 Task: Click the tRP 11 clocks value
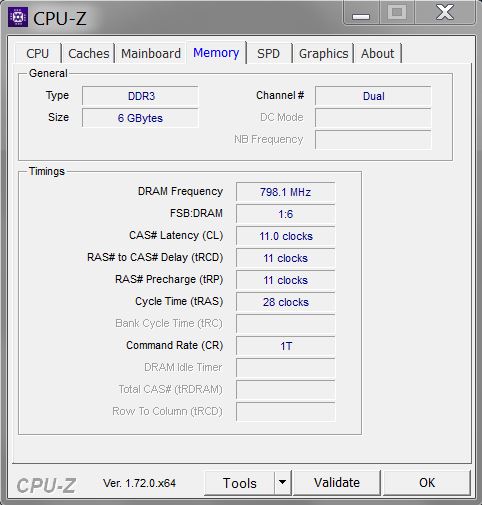coord(286,280)
